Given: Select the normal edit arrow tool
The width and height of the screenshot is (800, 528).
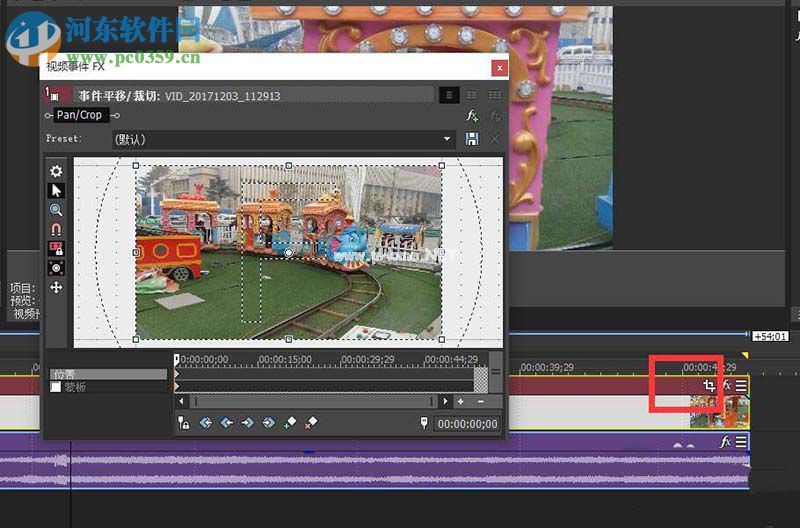Looking at the screenshot, I should tap(56, 190).
